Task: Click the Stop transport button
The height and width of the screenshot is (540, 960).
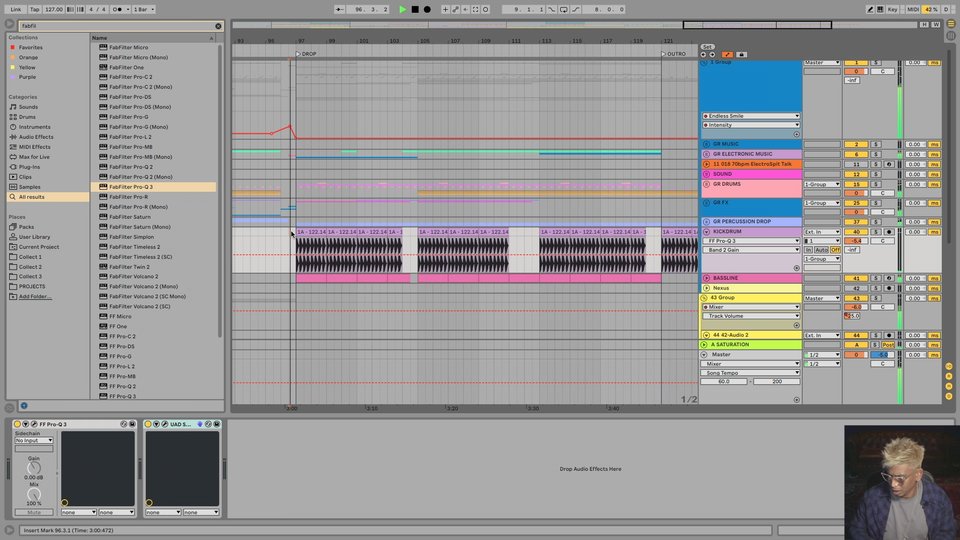Action: pyautogui.click(x=415, y=9)
